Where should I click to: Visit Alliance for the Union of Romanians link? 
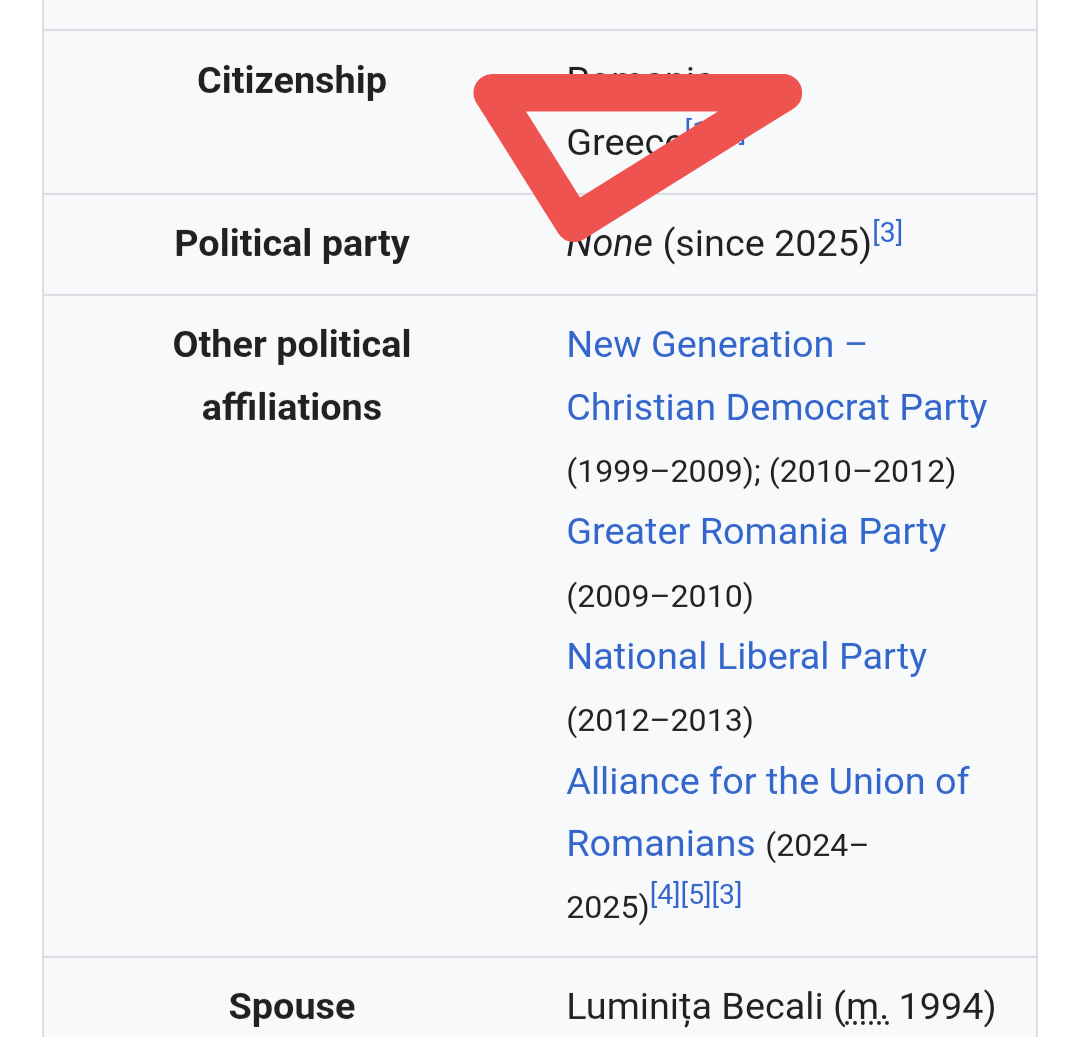767,813
